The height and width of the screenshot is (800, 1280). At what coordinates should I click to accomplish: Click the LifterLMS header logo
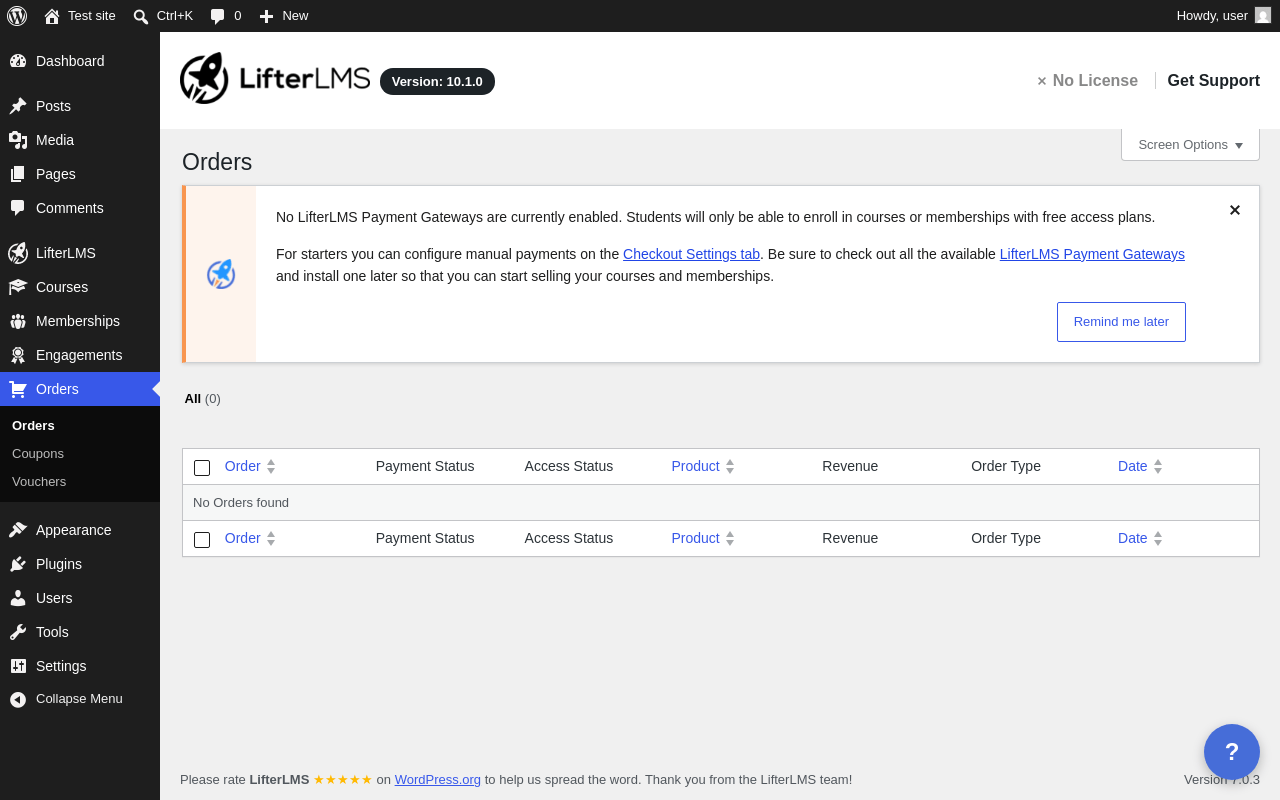coord(275,78)
